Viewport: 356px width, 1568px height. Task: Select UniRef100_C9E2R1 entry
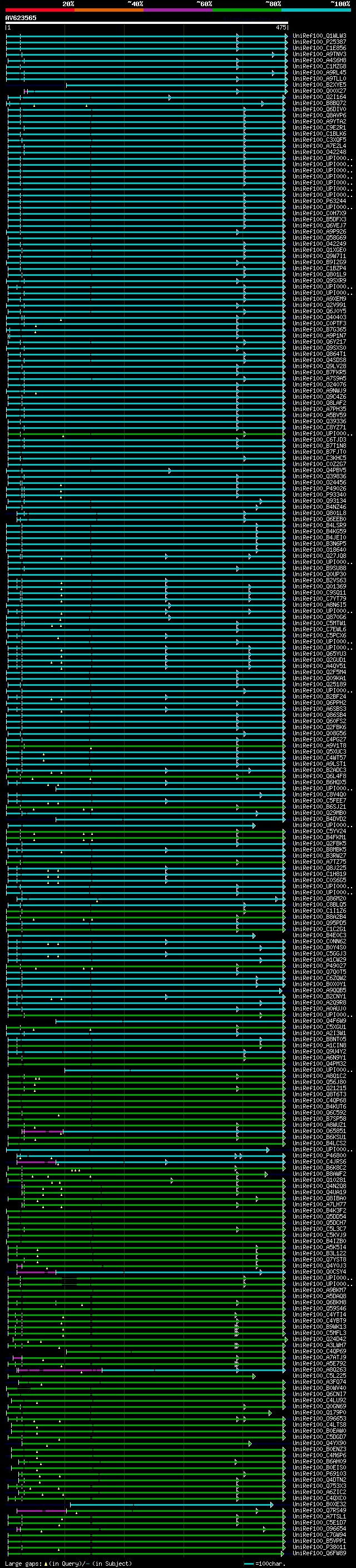pyautogui.click(x=319, y=128)
